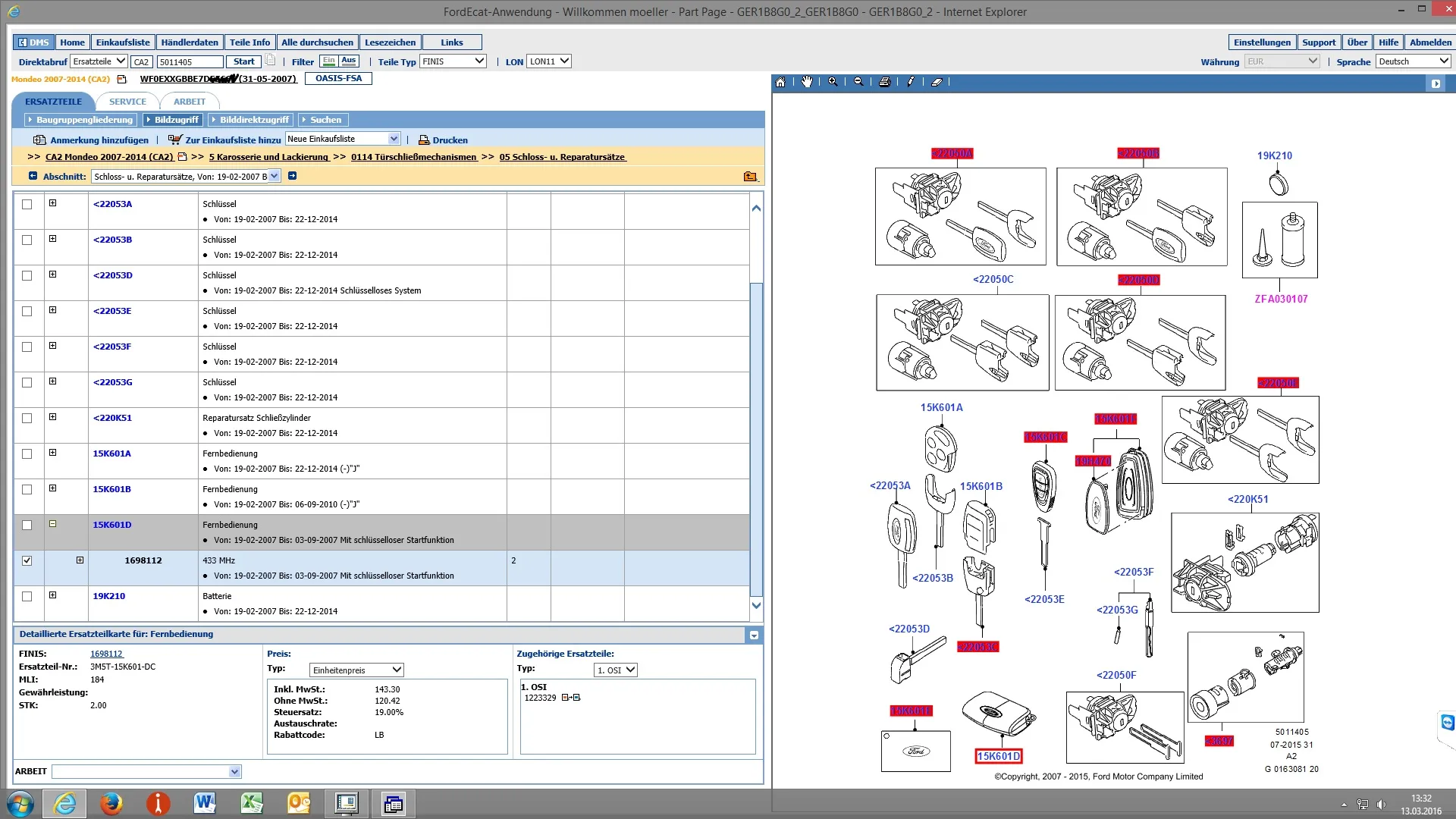Open the FINIS 1698112 link
The height and width of the screenshot is (819, 1456).
coord(106,654)
